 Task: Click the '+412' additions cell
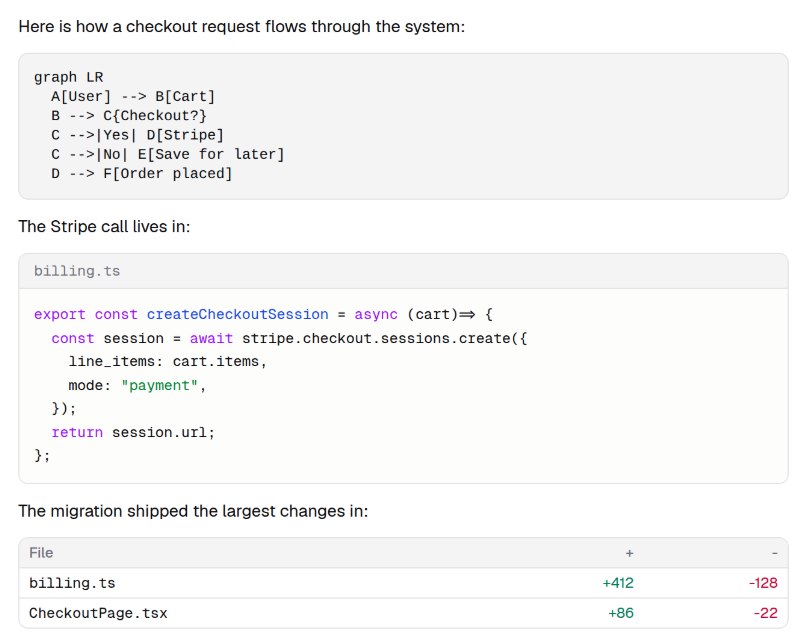[618, 583]
